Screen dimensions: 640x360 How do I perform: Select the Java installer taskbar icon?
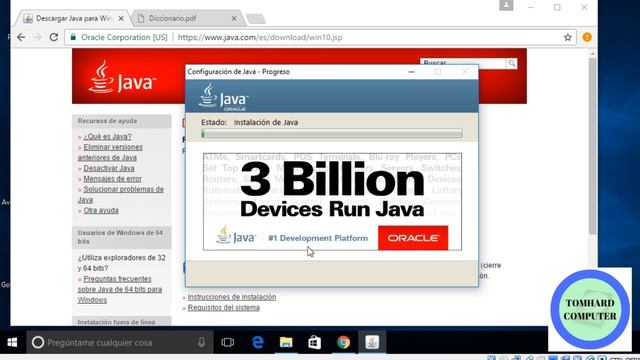(372, 342)
